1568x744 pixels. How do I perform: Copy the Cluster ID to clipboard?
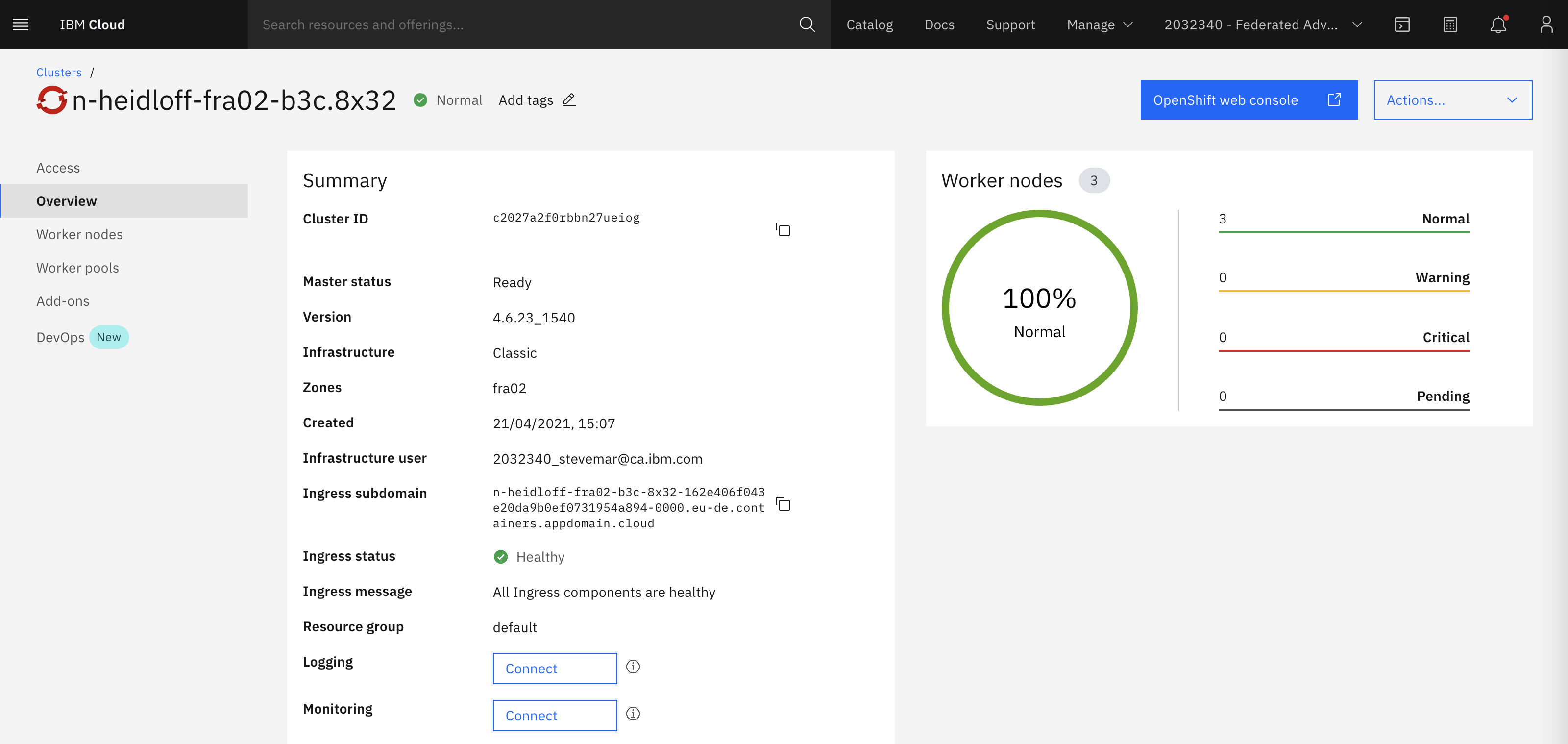point(783,229)
